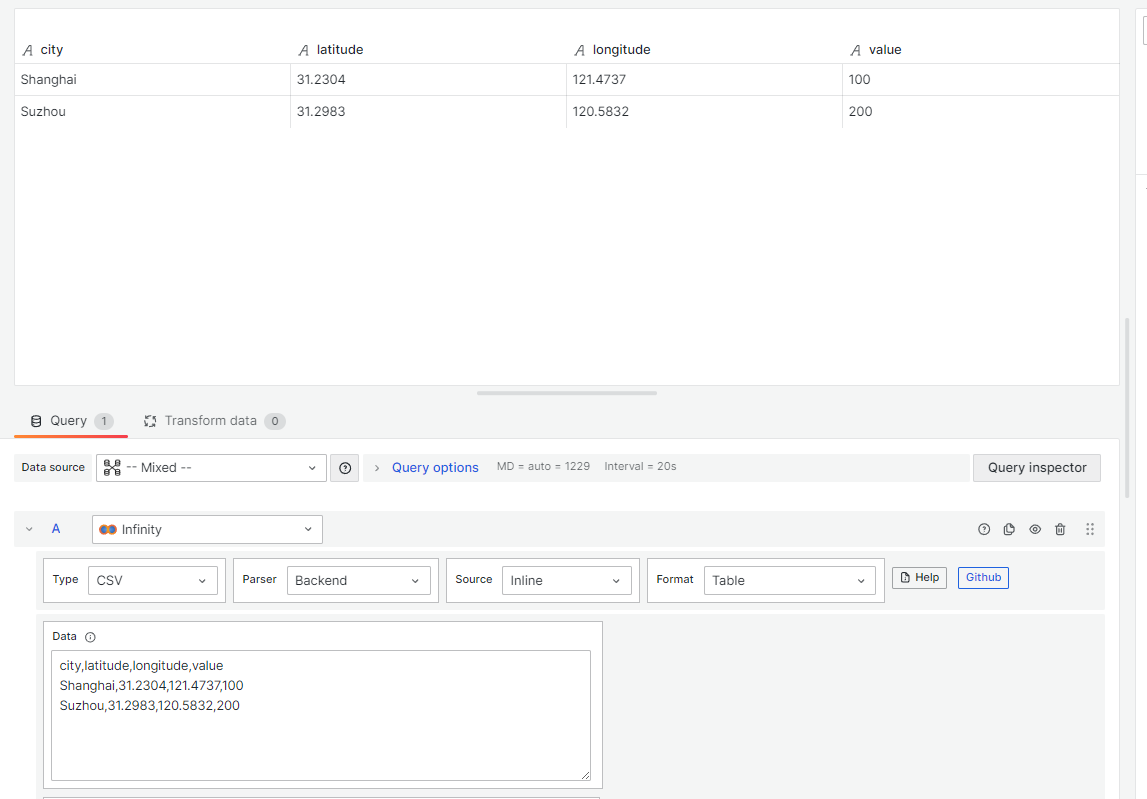Click the 121.4737 longitude cell
Viewport: 1147px width, 799px height.
pyautogui.click(x=704, y=80)
